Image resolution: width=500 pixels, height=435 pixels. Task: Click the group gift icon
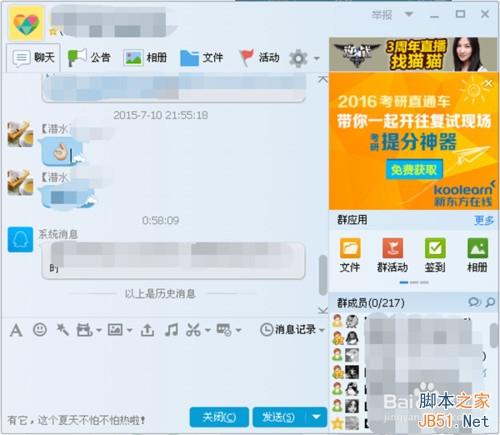(x=84, y=330)
